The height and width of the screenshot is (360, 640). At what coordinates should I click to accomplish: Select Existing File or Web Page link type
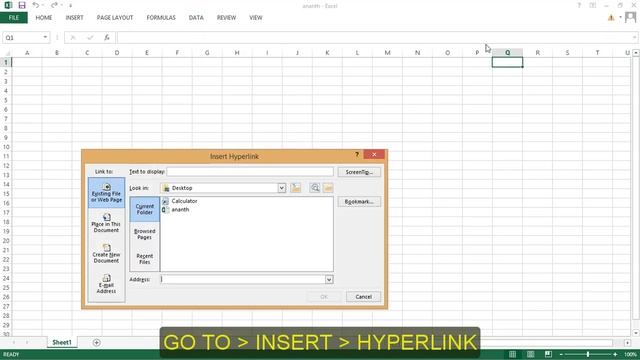[107, 193]
